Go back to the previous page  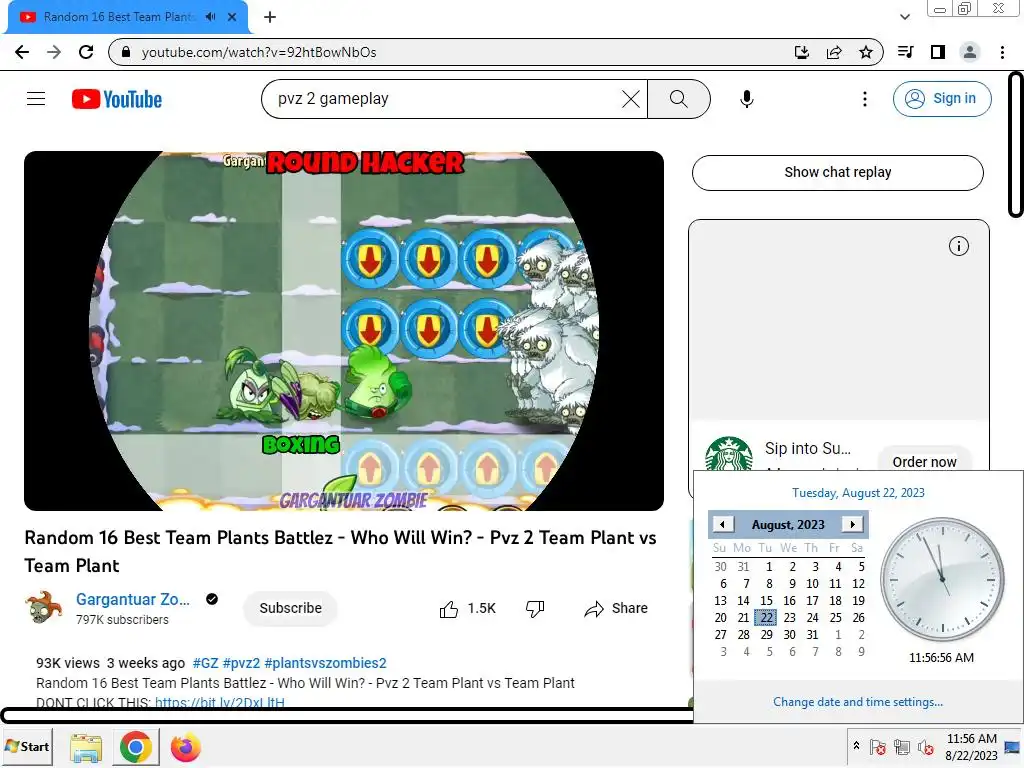pos(22,52)
